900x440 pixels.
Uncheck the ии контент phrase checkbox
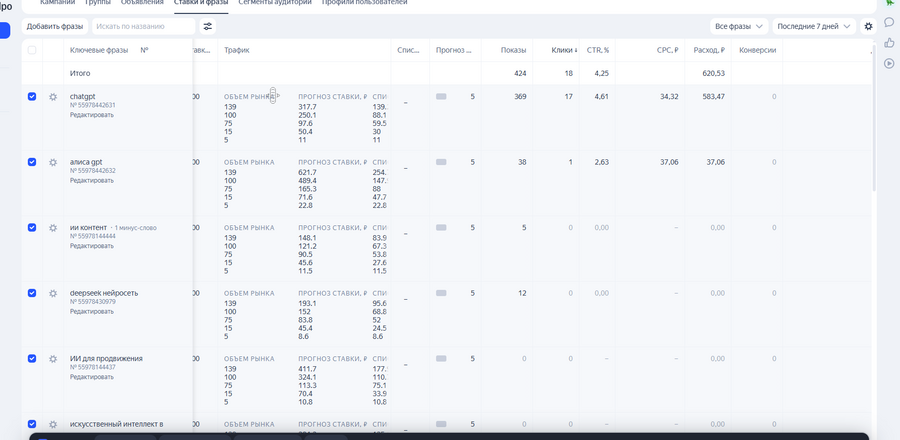click(x=32, y=227)
